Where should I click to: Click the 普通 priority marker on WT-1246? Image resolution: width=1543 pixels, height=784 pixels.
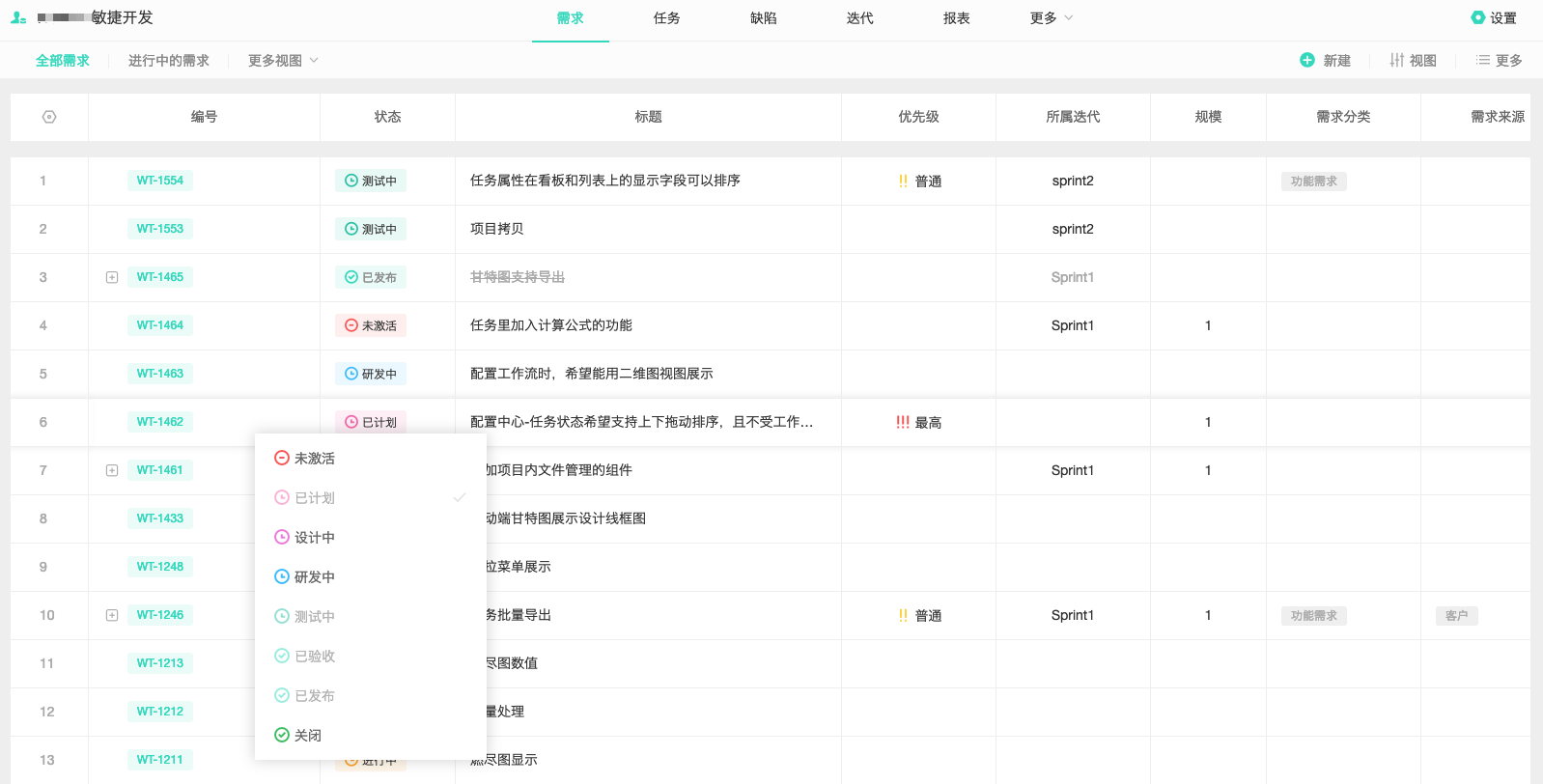point(919,615)
